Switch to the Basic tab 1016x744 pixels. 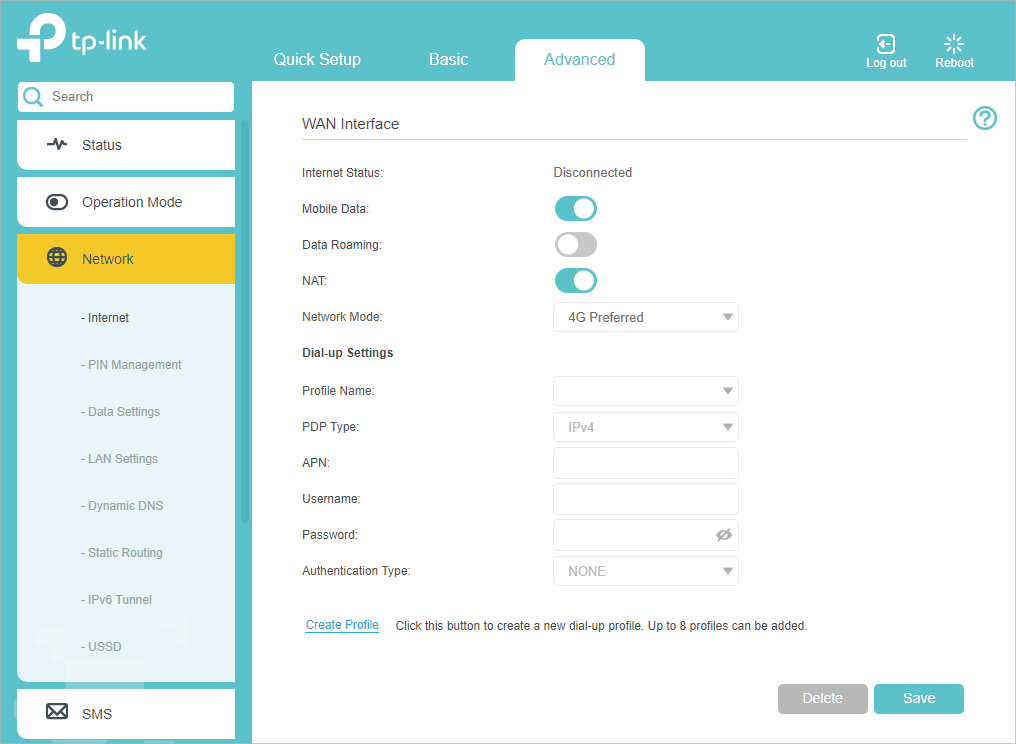coord(448,60)
